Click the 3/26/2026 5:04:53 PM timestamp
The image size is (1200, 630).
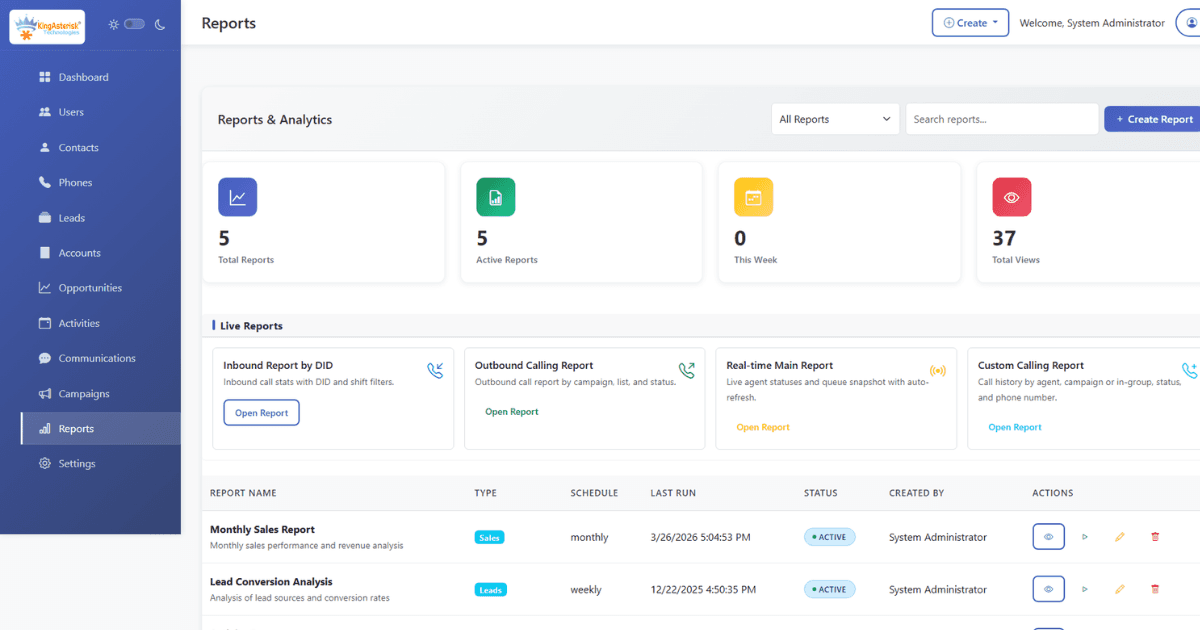(x=700, y=538)
